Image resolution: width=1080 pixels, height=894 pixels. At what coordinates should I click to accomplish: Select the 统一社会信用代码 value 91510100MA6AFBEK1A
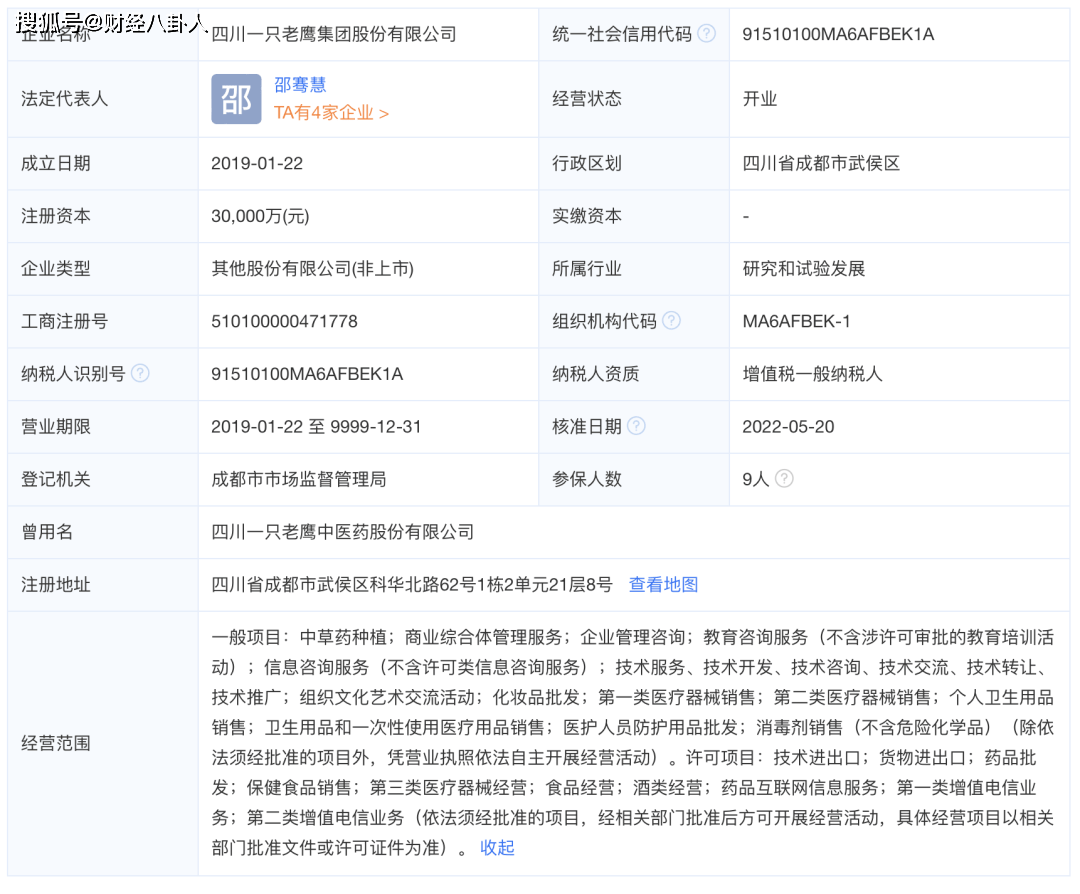838,34
